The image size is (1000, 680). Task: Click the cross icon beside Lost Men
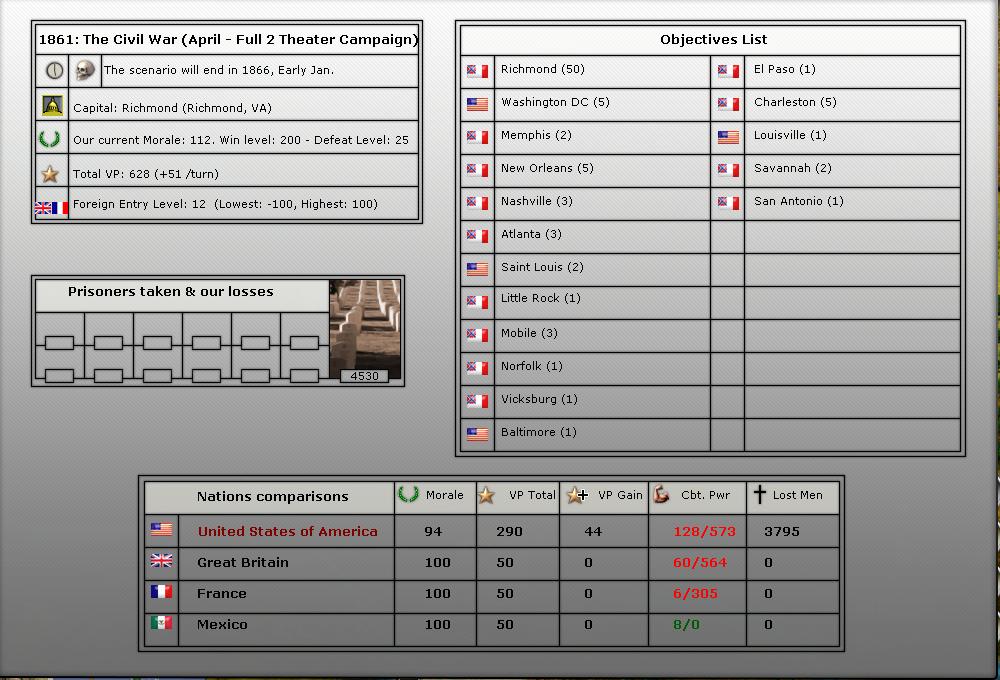tap(759, 495)
